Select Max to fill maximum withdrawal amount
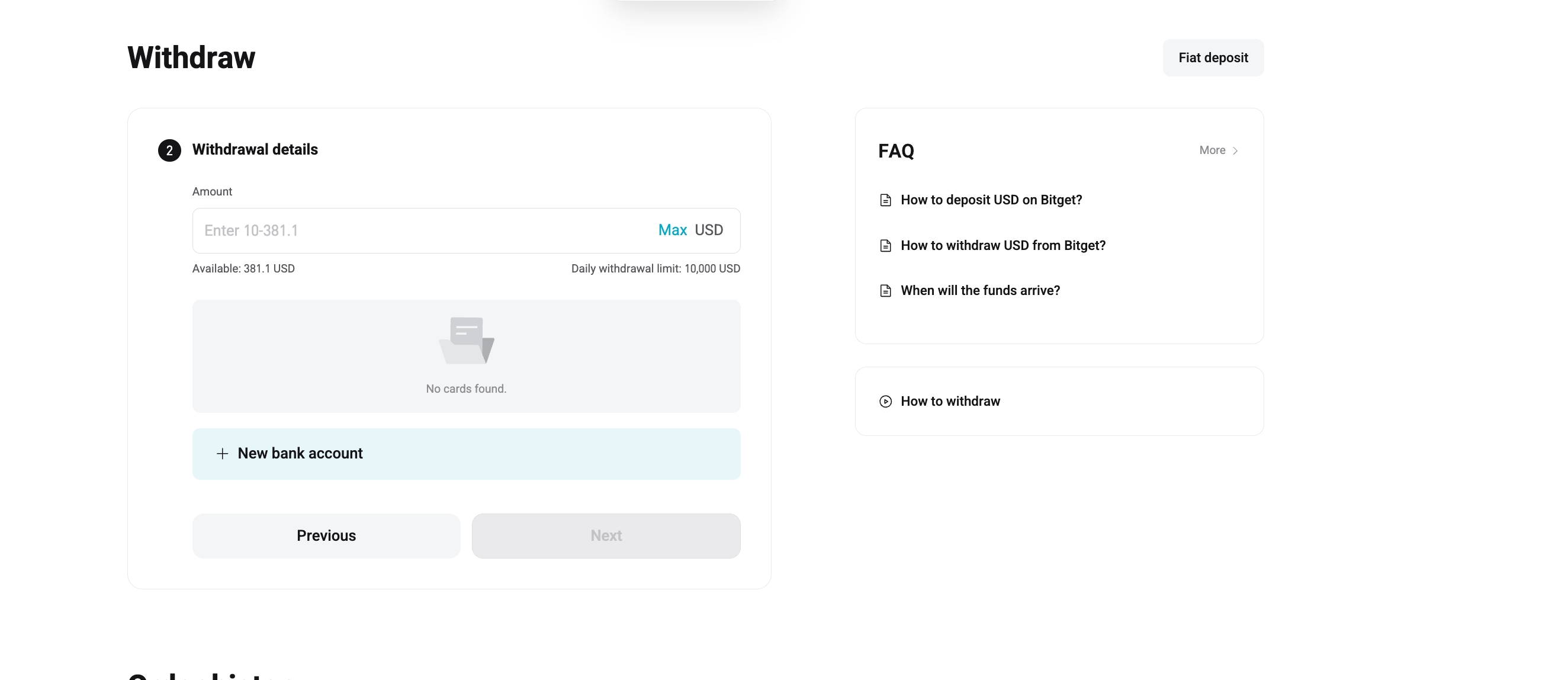1568x680 pixels. 672,230
